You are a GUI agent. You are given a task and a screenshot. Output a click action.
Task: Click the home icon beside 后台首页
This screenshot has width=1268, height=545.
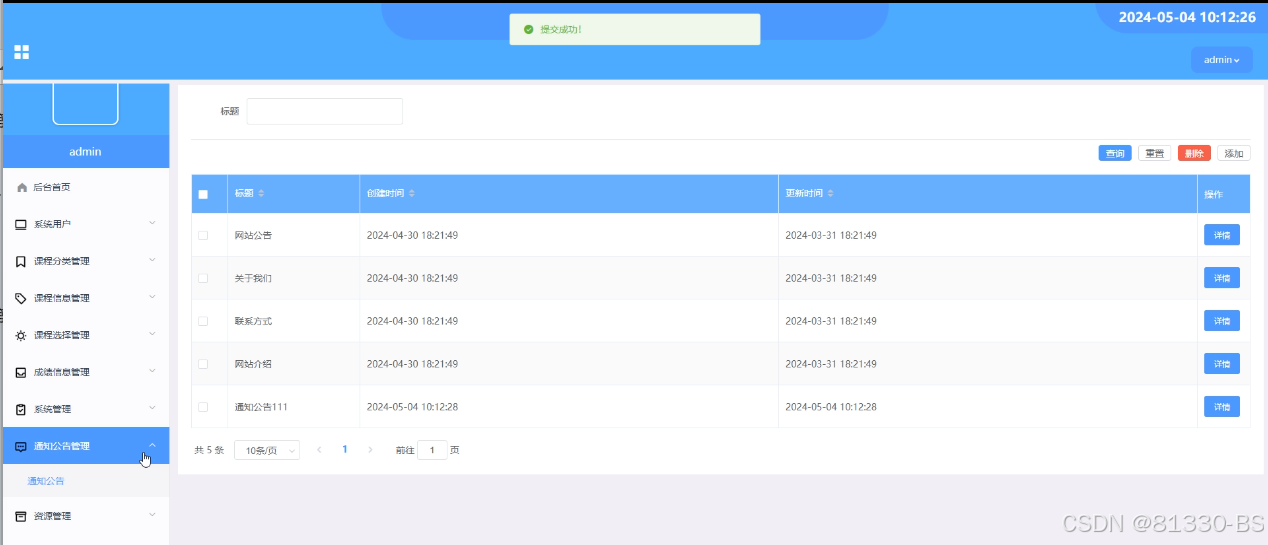[x=22, y=187]
